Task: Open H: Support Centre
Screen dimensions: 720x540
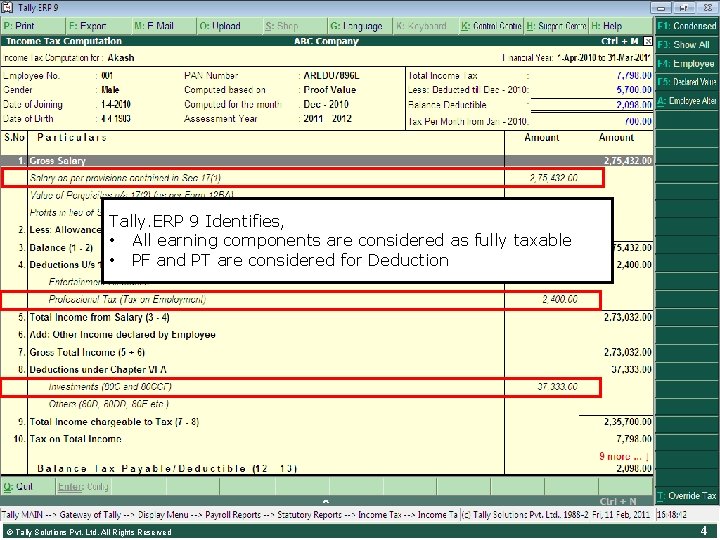Action: click(x=556, y=26)
